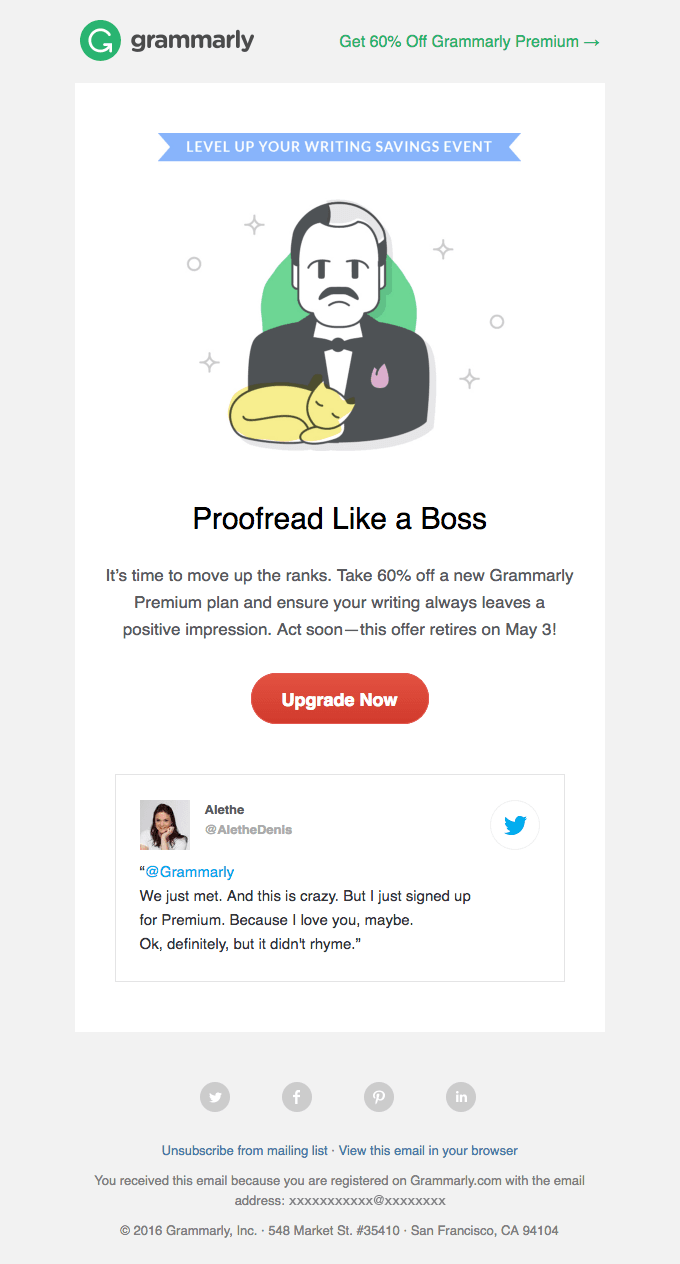Open the LinkedIn footer icon

coord(461,1097)
